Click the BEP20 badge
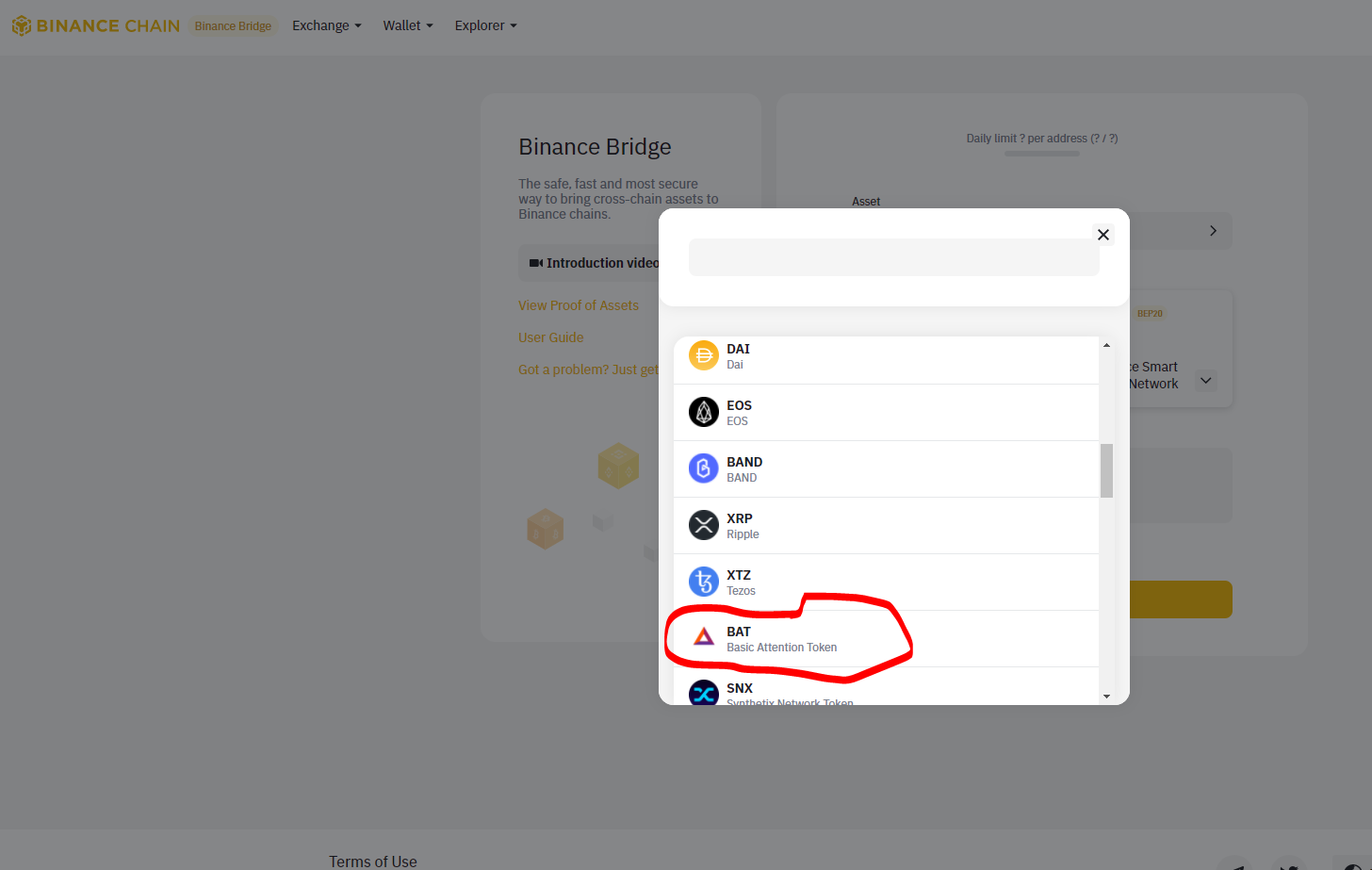1372x870 pixels. (x=1150, y=313)
